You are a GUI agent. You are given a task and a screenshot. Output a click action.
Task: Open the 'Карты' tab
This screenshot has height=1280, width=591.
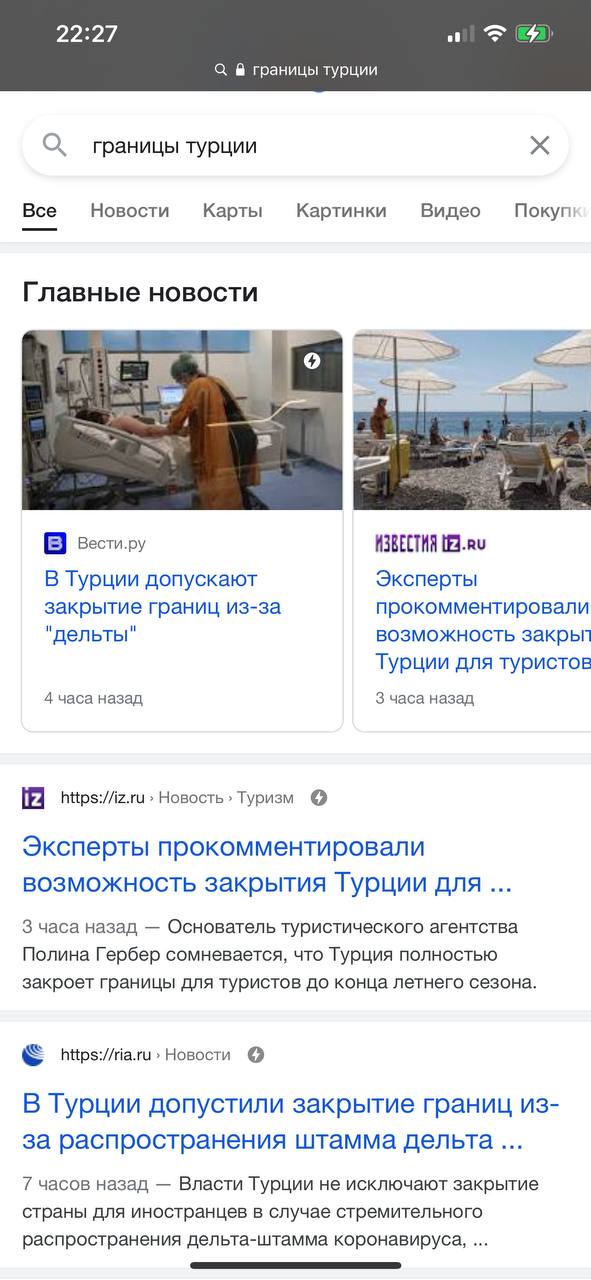(233, 211)
